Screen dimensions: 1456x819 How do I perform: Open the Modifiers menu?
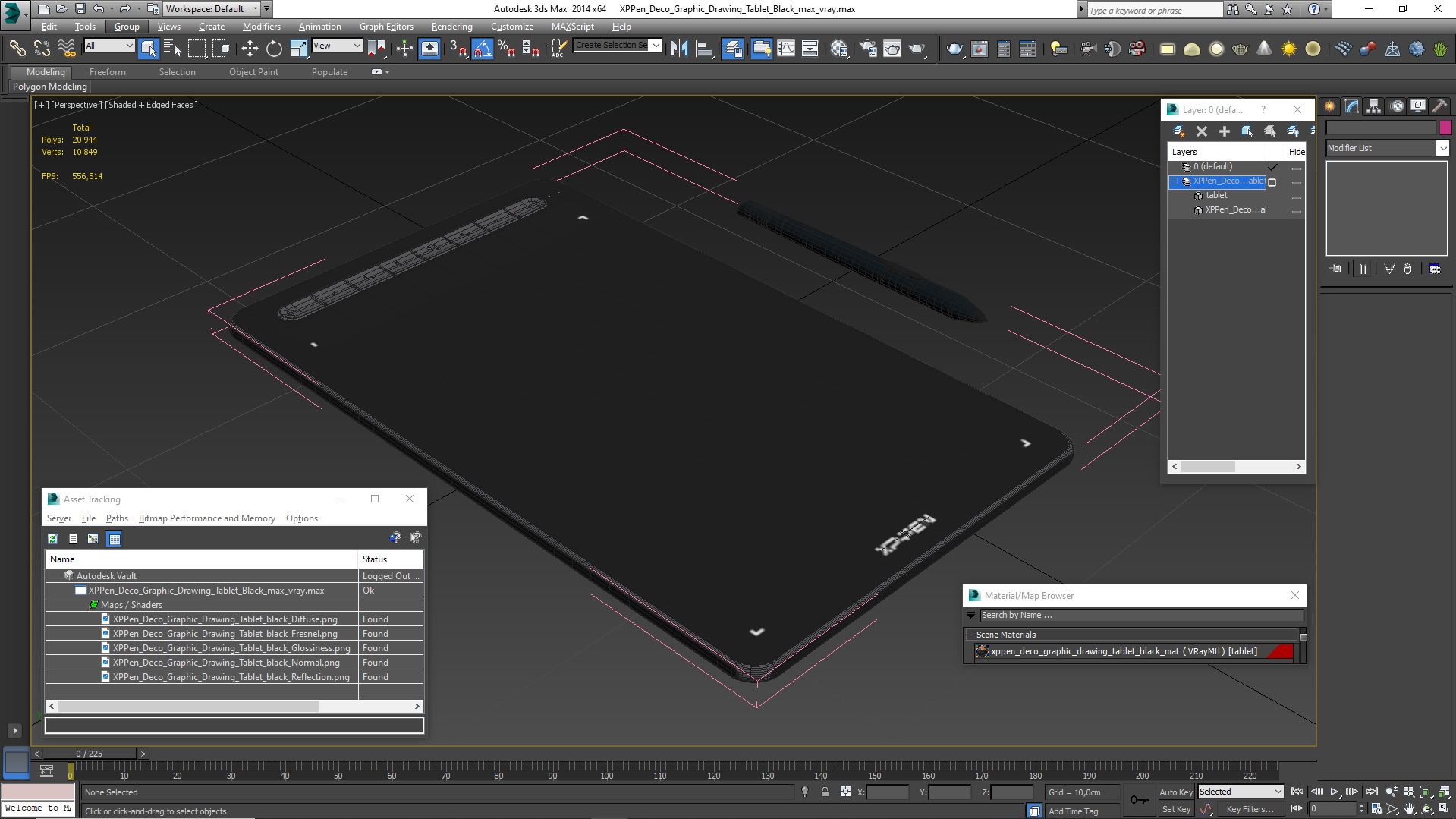point(261,26)
